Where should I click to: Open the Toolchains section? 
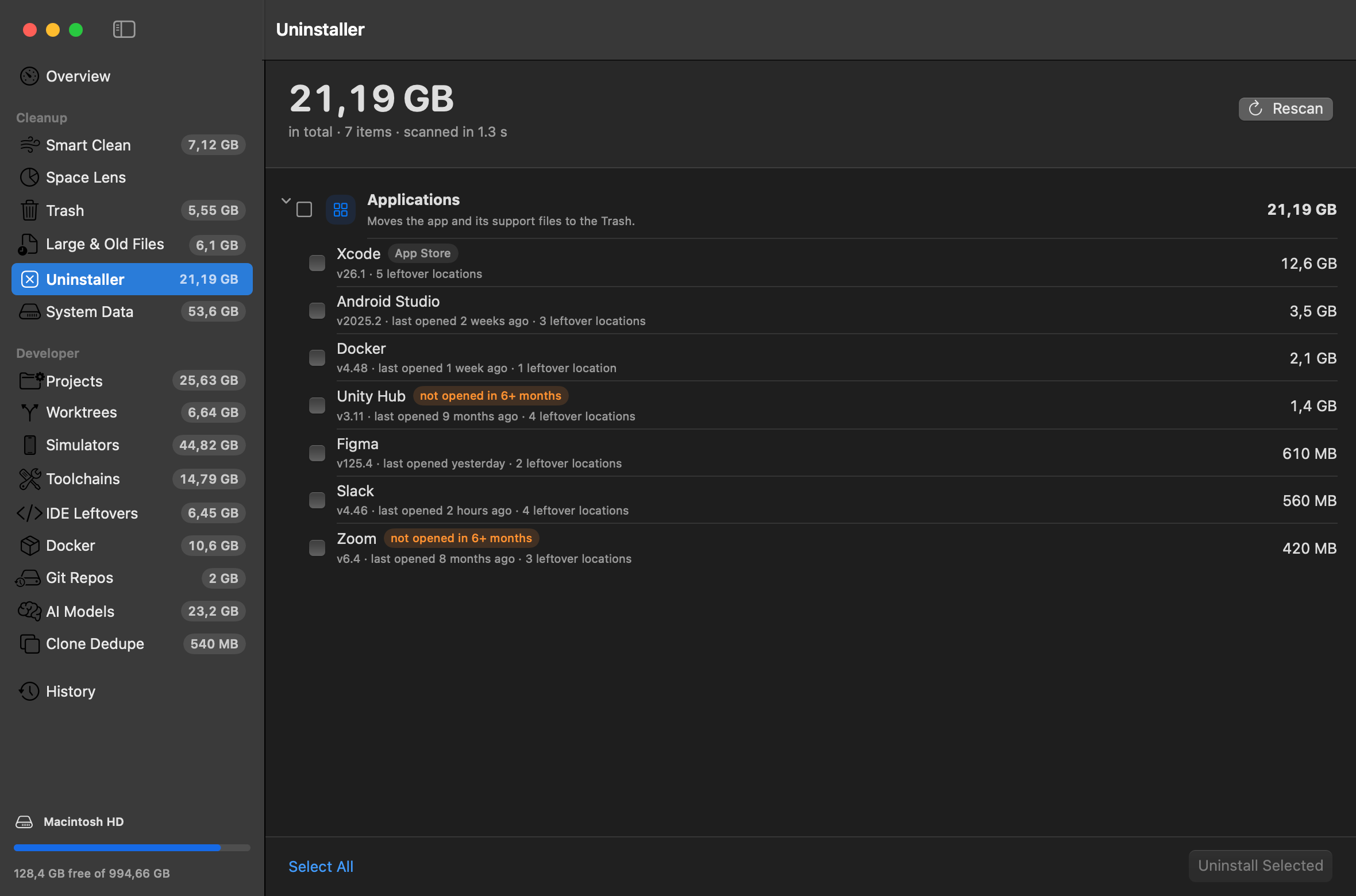(x=132, y=479)
